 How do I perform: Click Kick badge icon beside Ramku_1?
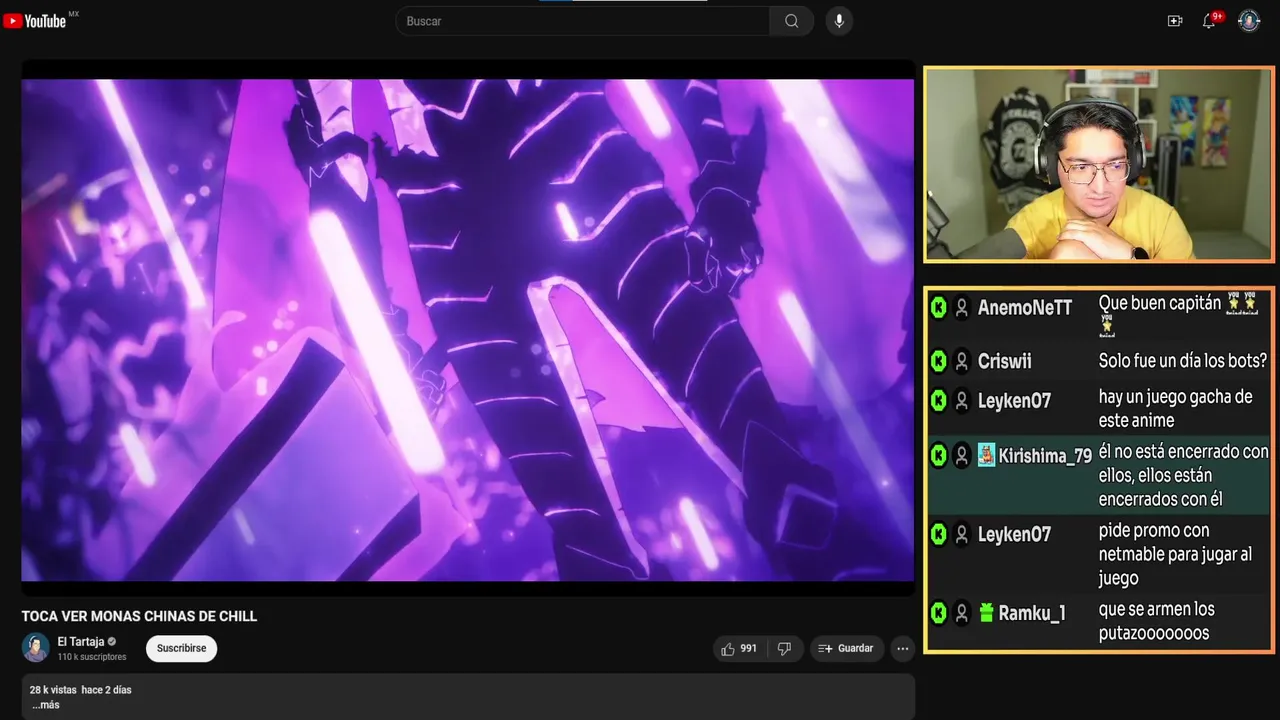pyautogui.click(x=938, y=613)
